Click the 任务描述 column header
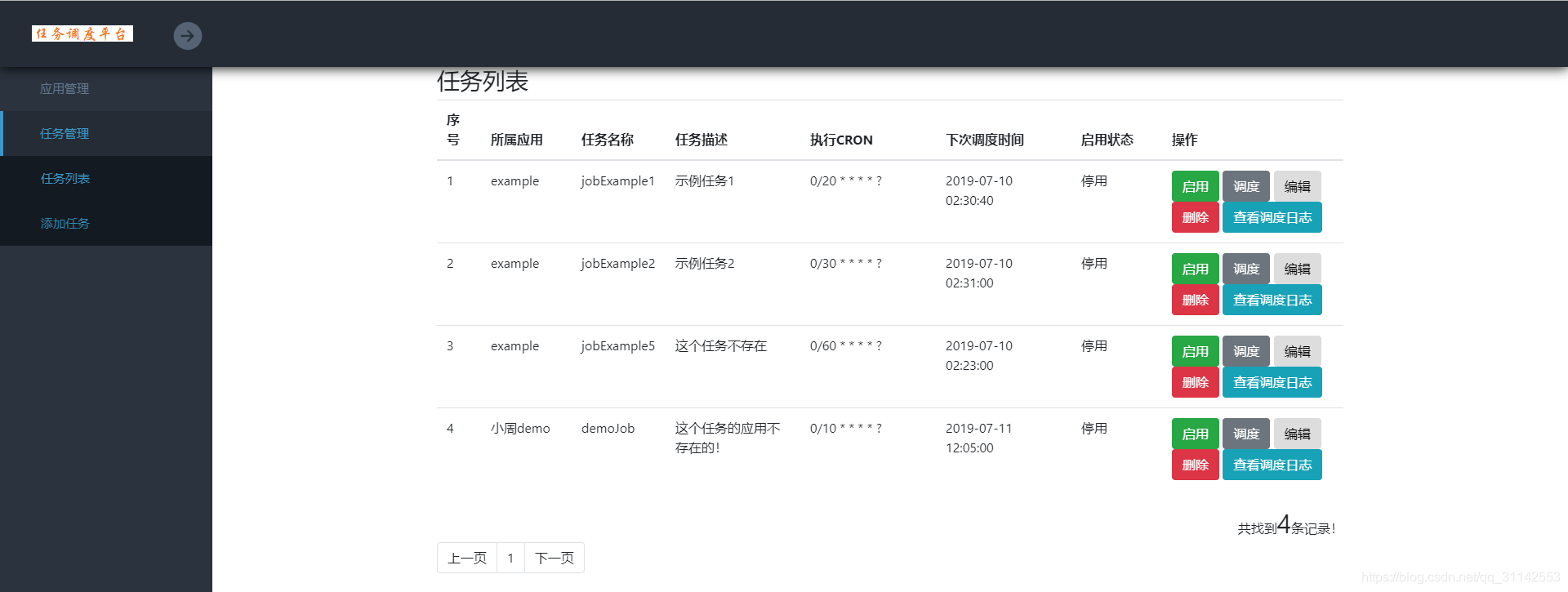Viewport: 1568px width, 592px height. (x=702, y=140)
